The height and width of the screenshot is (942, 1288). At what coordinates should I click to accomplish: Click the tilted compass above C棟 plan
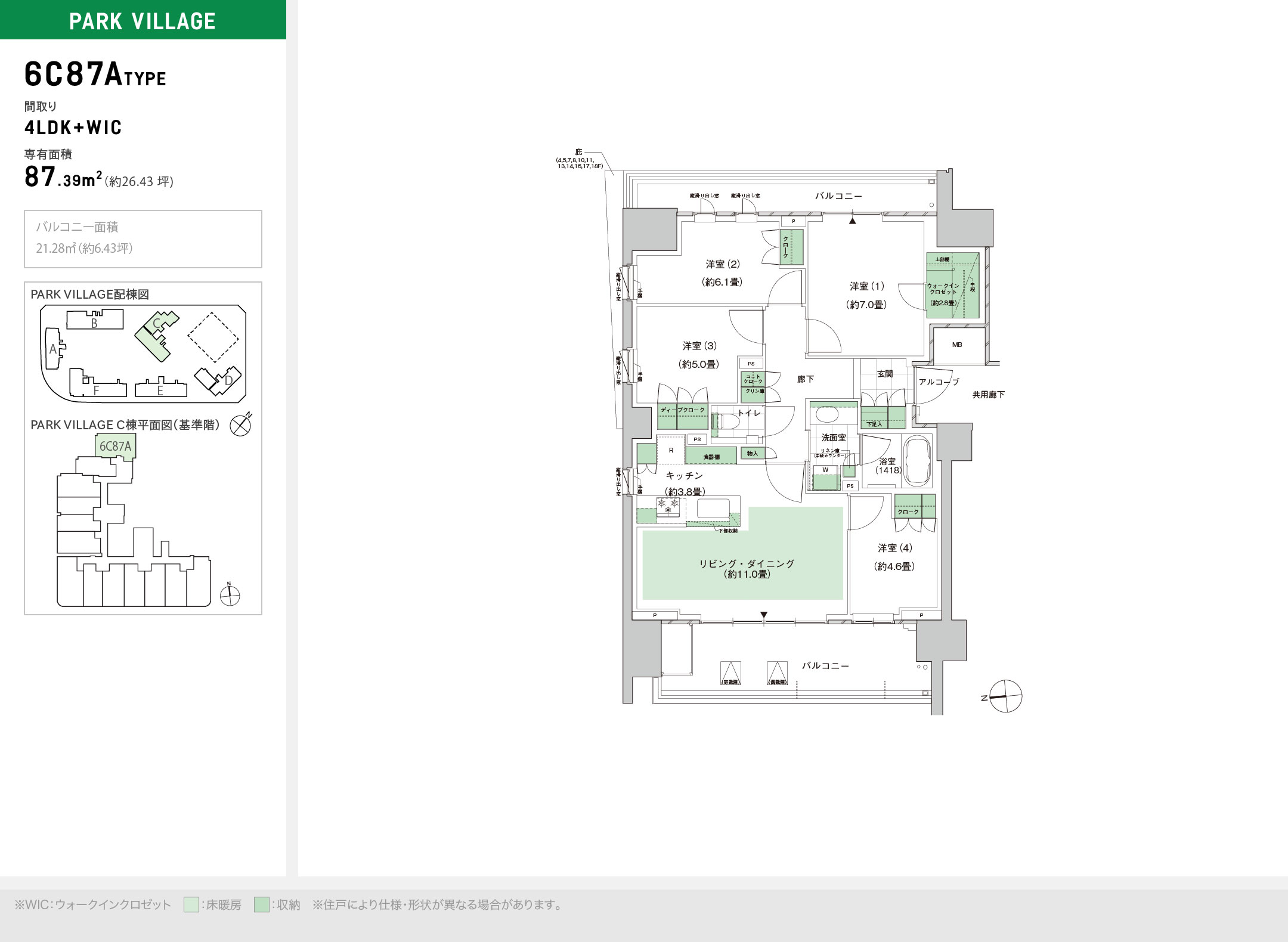(x=241, y=424)
